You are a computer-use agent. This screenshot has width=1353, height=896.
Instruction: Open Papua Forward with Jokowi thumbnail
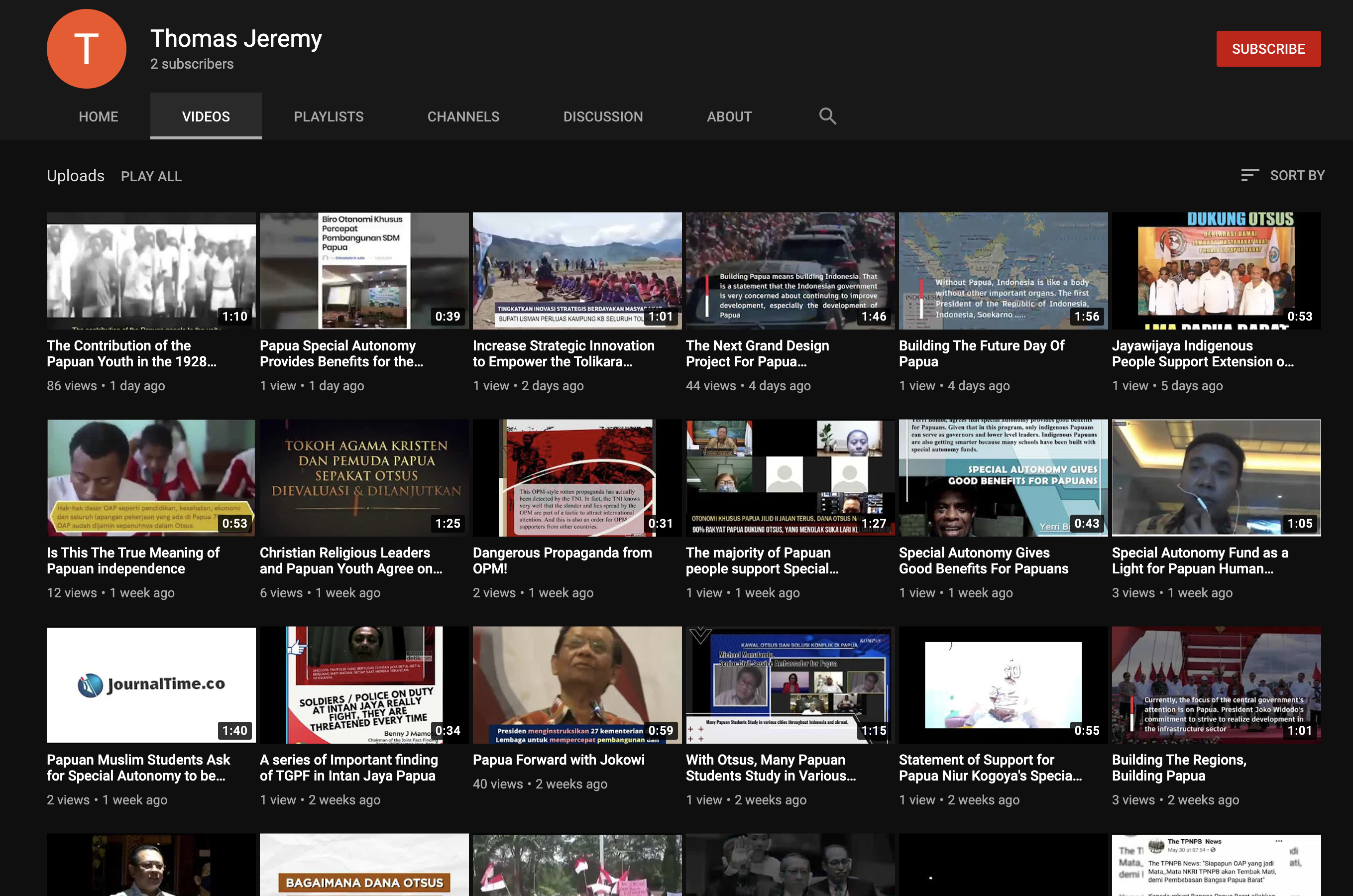point(577,685)
